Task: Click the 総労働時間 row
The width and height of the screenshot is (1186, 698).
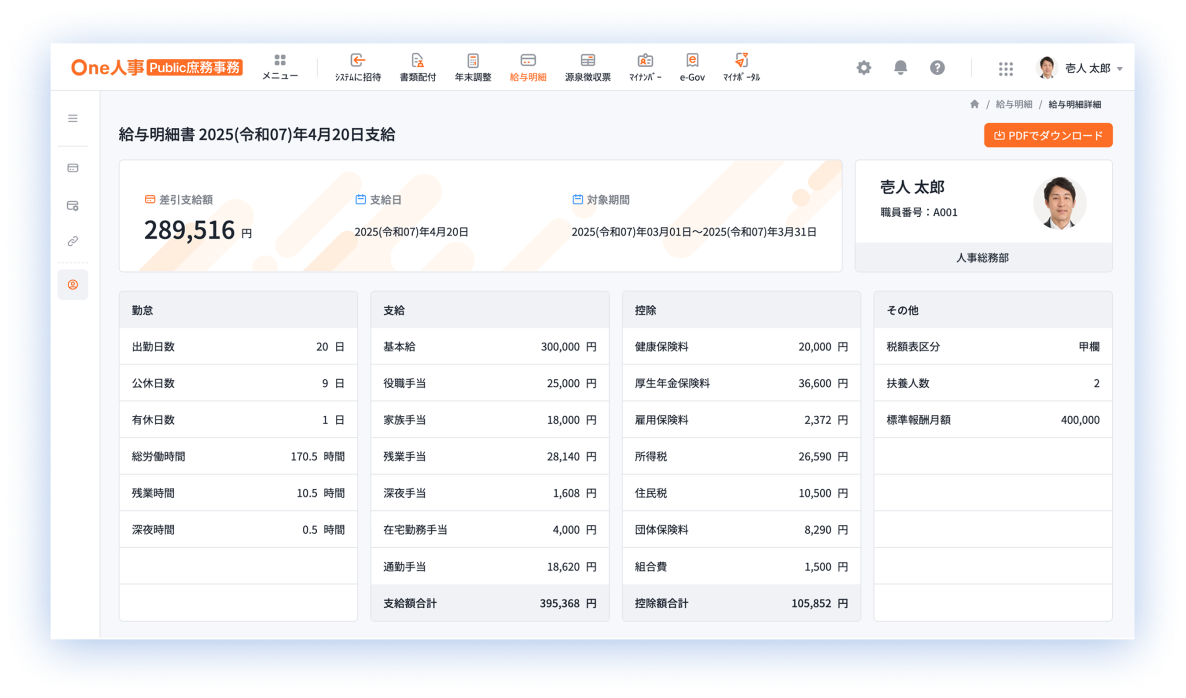Action: (238, 457)
